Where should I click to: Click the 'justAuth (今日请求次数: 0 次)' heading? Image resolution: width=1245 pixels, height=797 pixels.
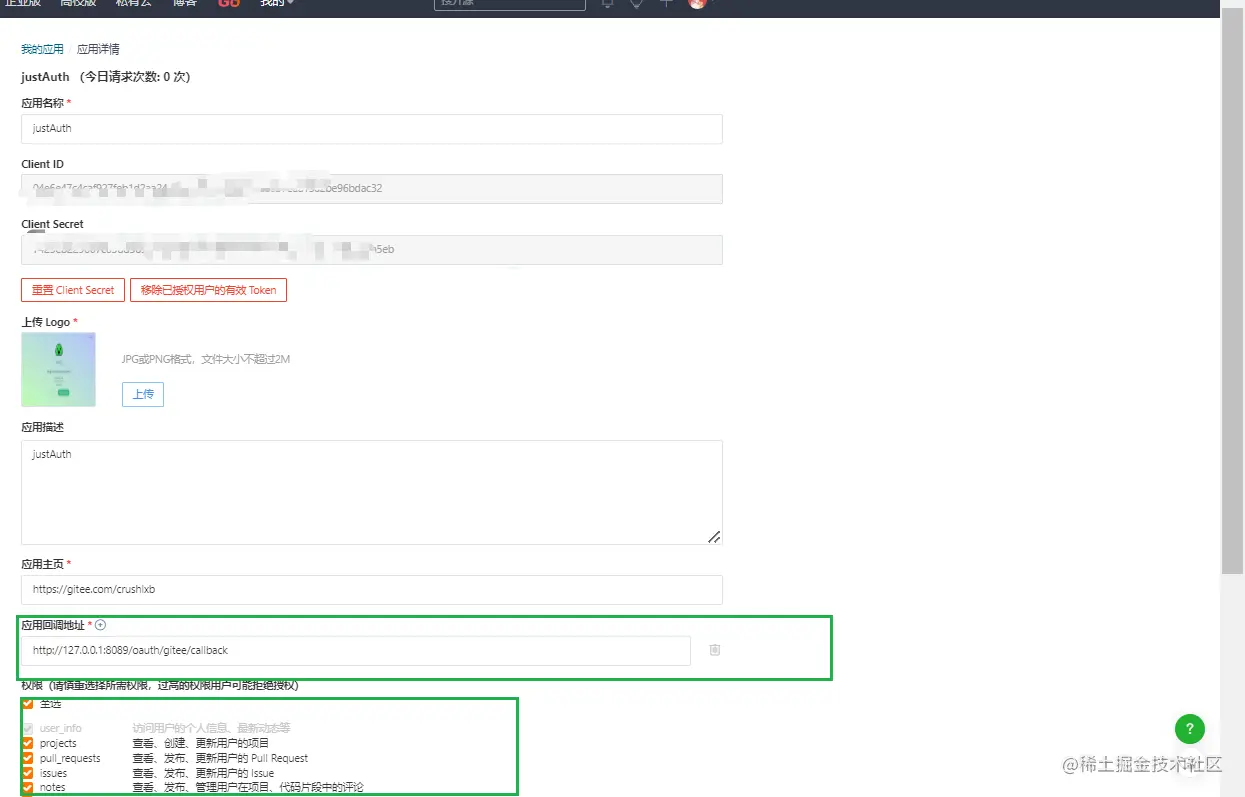click(105, 77)
